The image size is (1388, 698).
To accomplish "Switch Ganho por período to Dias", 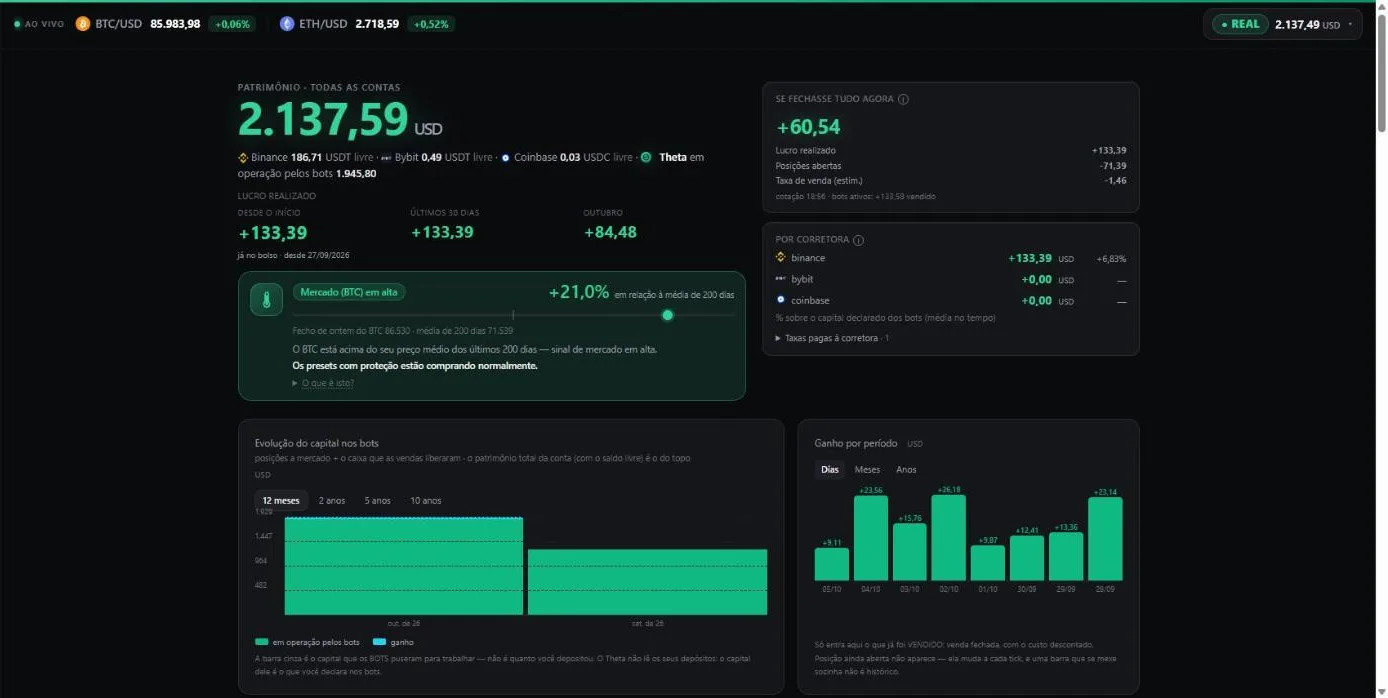I will point(830,470).
